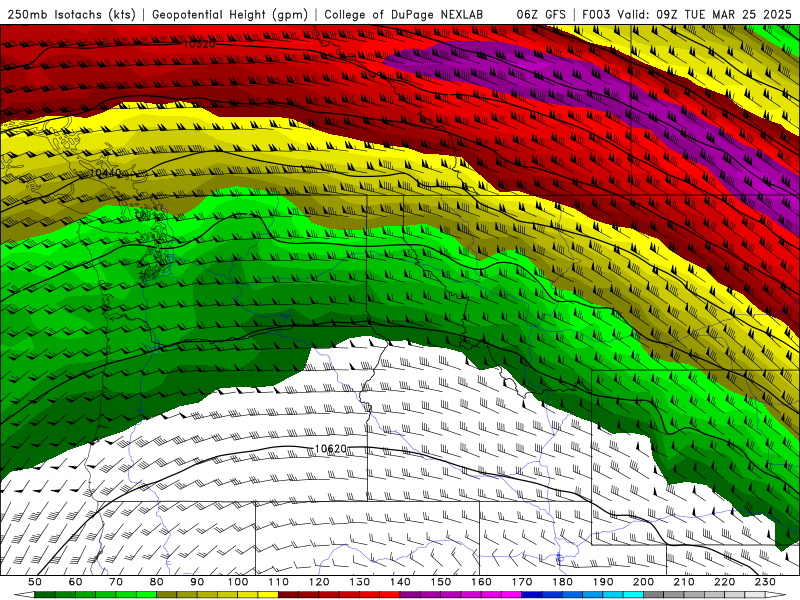Click the 10620 height contour label

coord(331,449)
